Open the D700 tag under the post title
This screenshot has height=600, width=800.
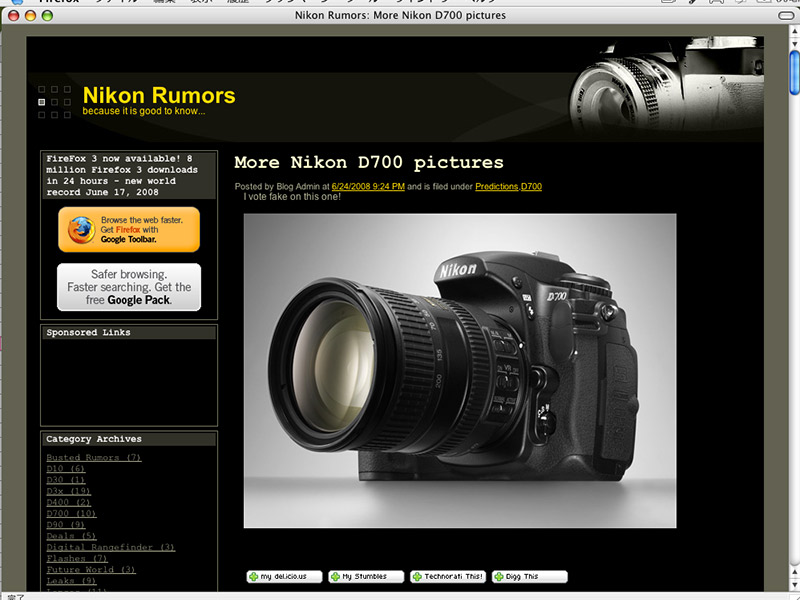coord(531,187)
